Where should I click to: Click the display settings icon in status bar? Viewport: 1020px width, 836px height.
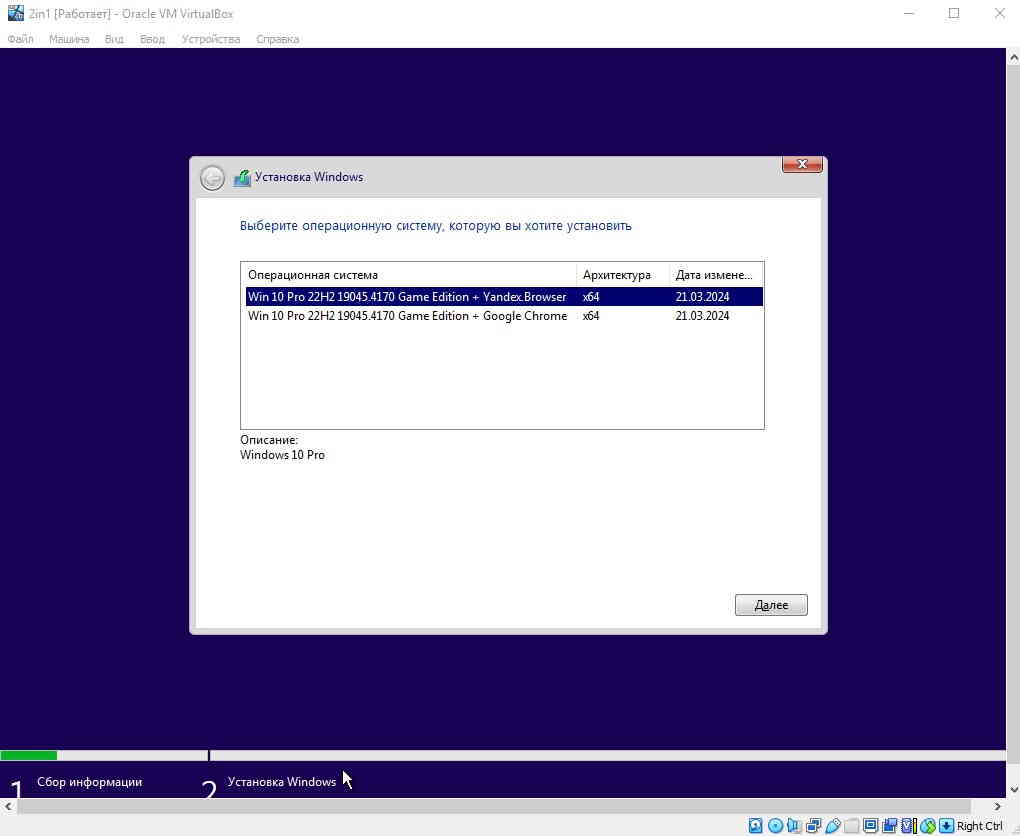(x=870, y=826)
